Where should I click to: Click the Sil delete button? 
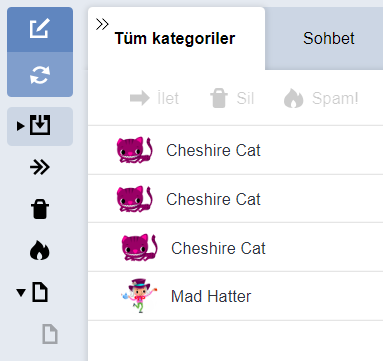[x=232, y=98]
